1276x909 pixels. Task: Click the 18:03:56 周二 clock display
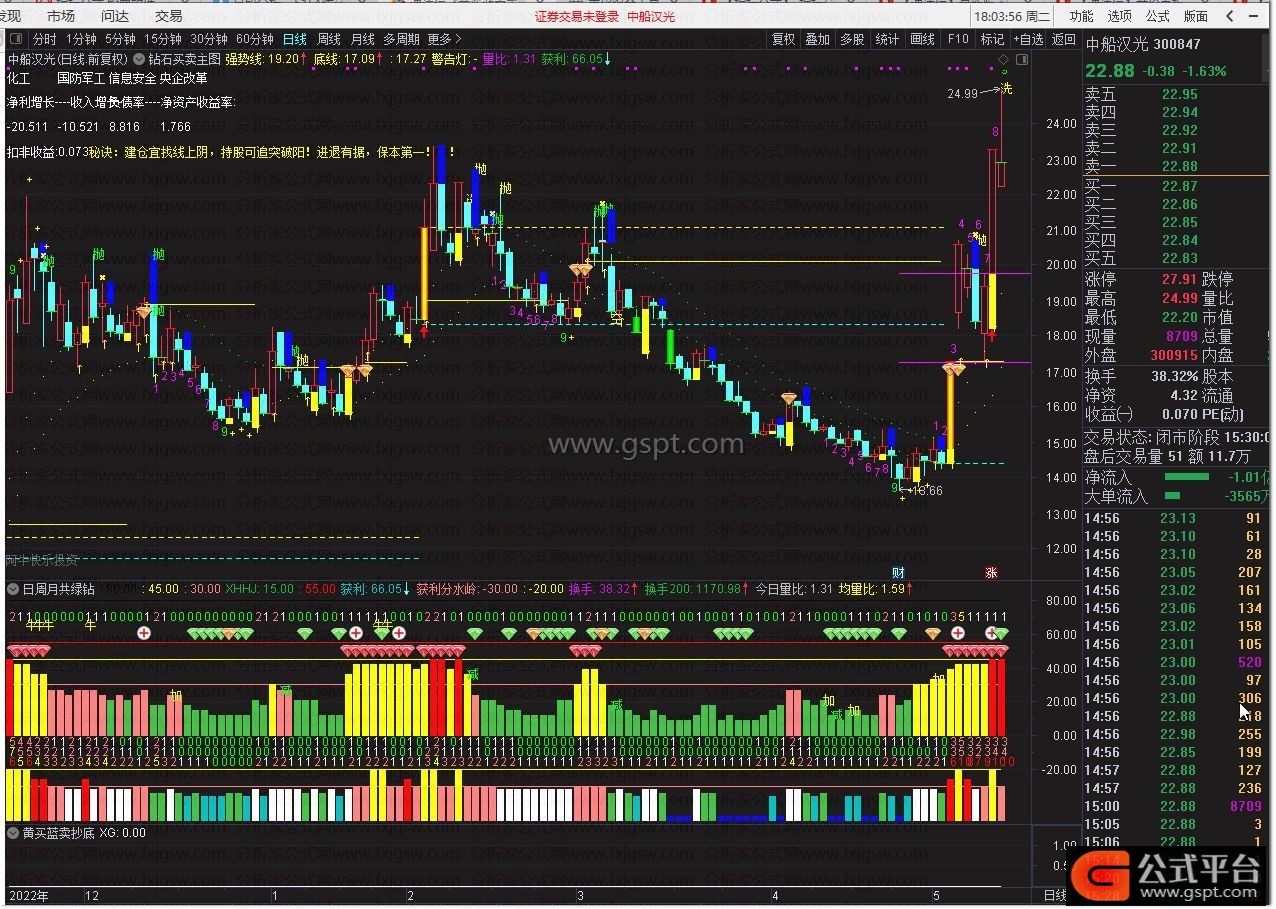[x=1012, y=16]
